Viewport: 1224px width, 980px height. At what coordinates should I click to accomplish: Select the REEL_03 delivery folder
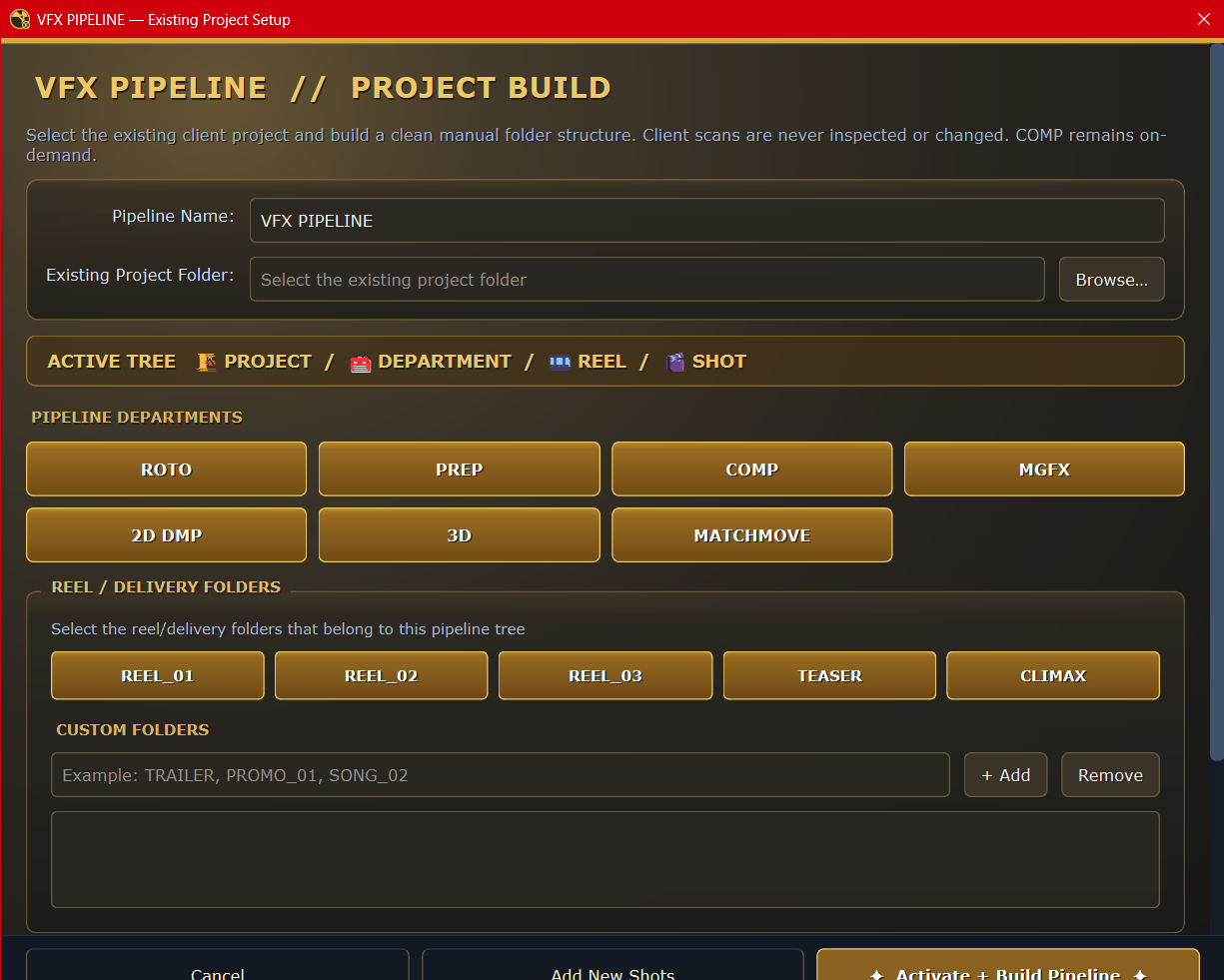(606, 675)
